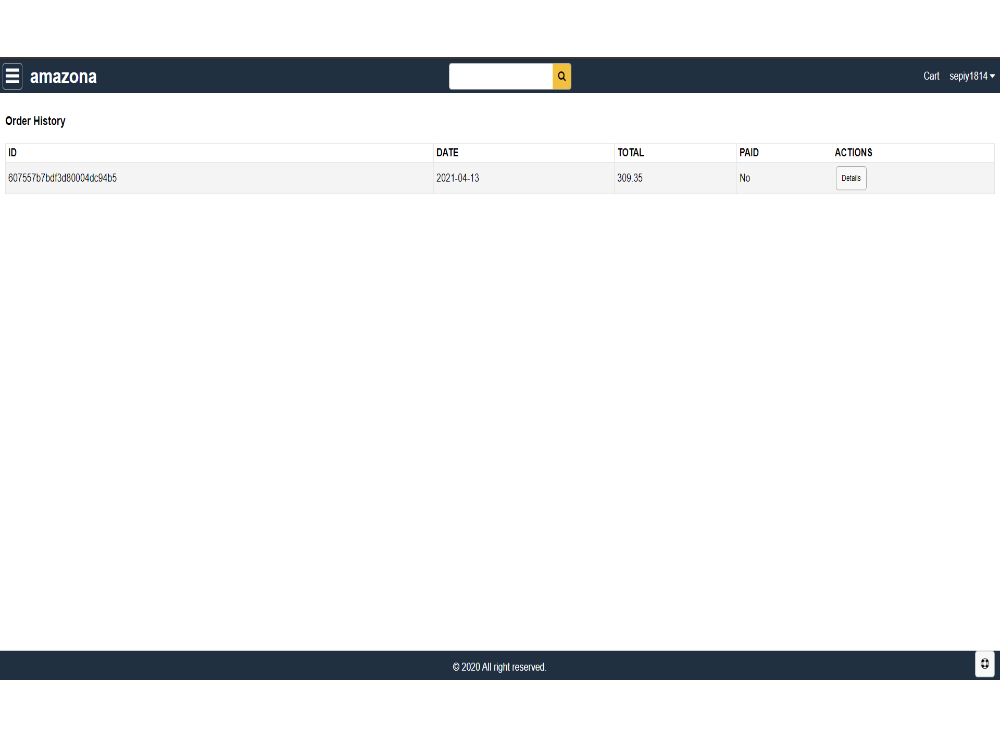
Task: Click the TOTAL header in the table
Action: (629, 152)
